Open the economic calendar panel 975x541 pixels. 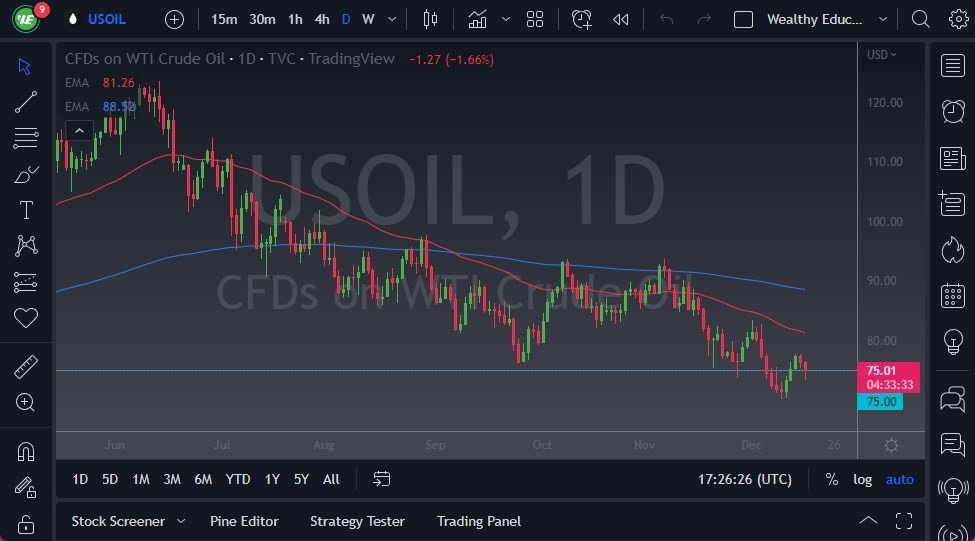click(953, 295)
